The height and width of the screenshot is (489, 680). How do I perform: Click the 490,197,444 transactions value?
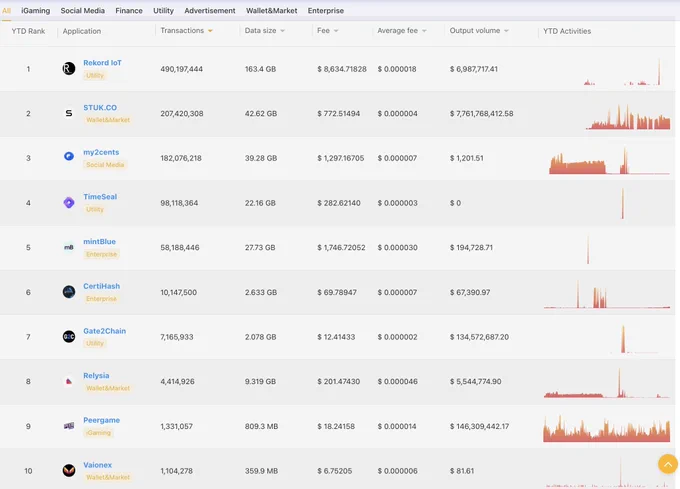tap(181, 69)
